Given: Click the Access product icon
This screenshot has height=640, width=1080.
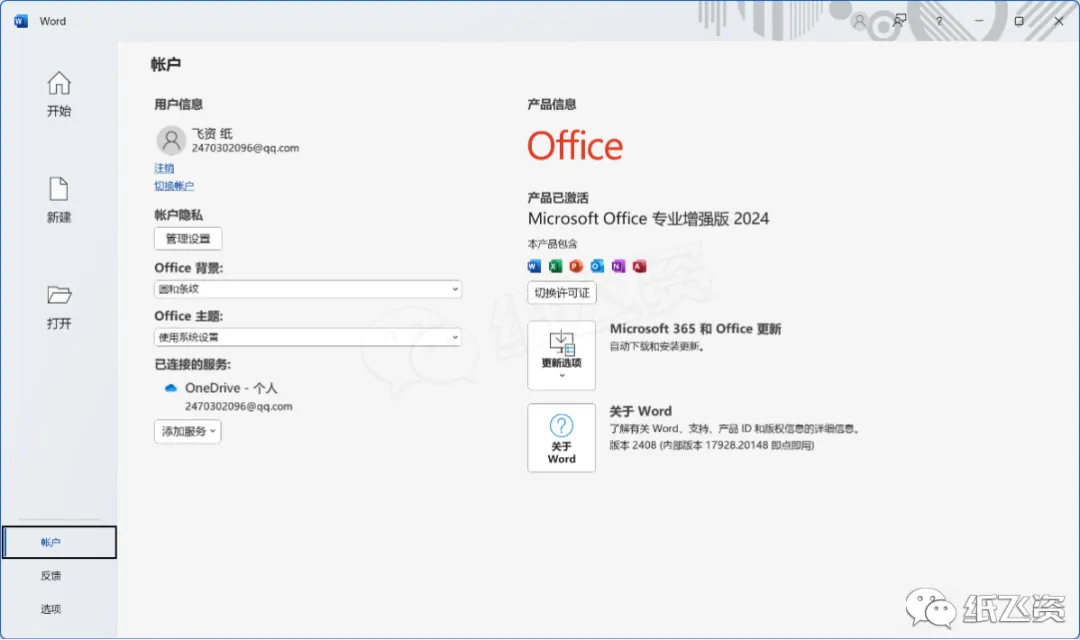Looking at the screenshot, I should click(x=639, y=266).
